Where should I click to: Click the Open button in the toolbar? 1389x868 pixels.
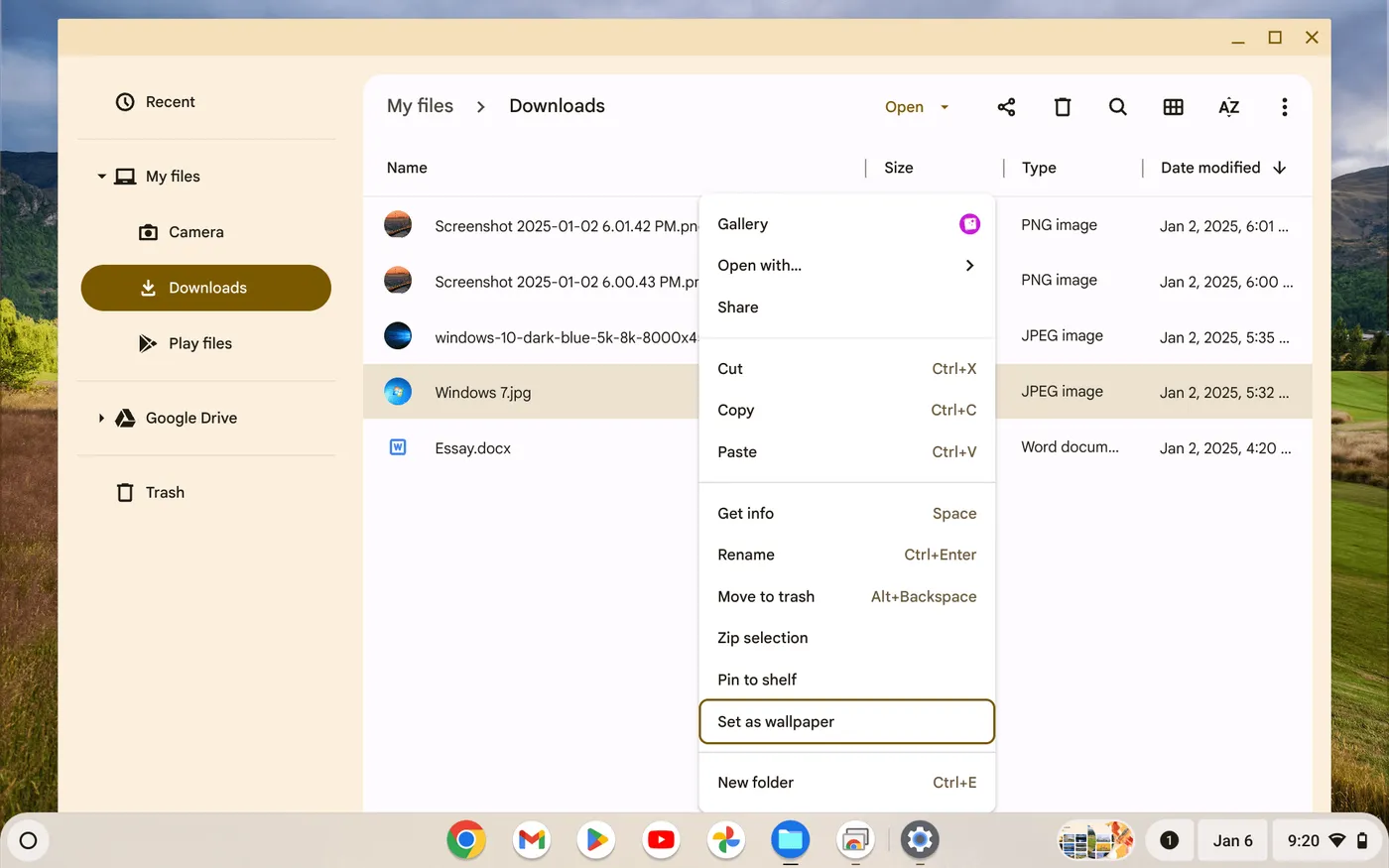pyautogui.click(x=904, y=107)
